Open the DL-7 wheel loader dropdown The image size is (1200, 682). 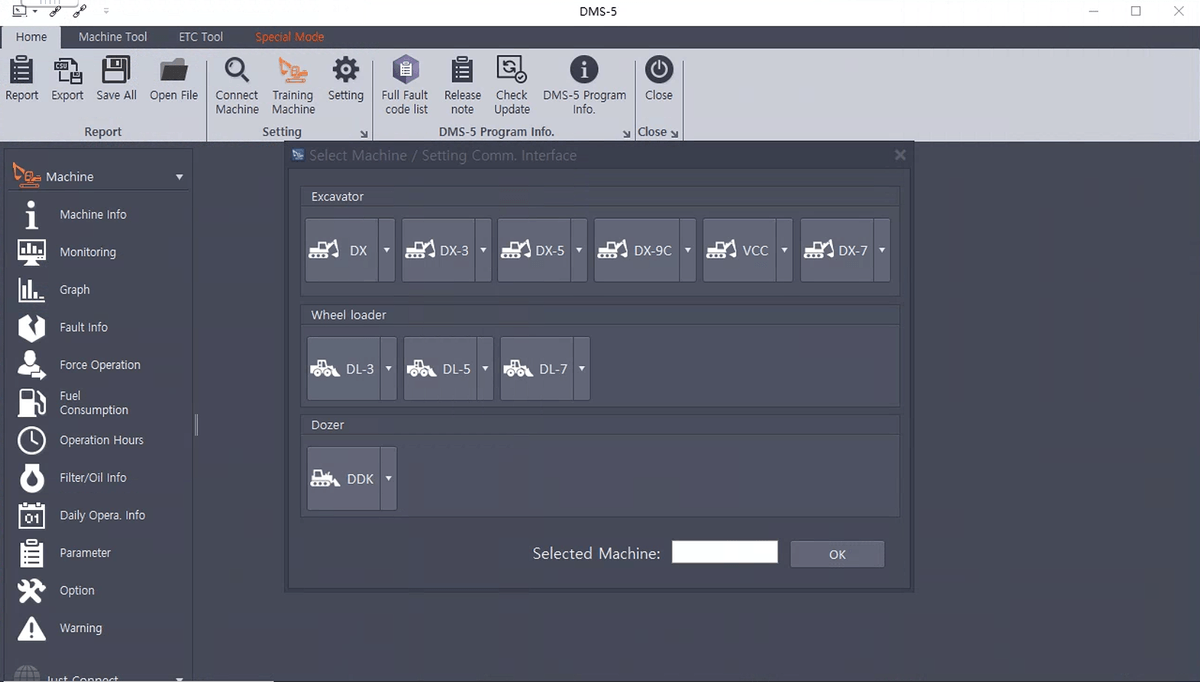tap(581, 369)
